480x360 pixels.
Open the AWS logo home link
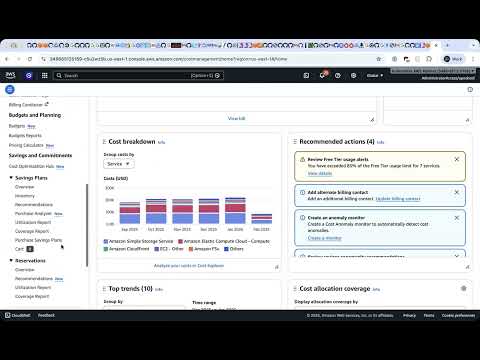click(x=11, y=75)
